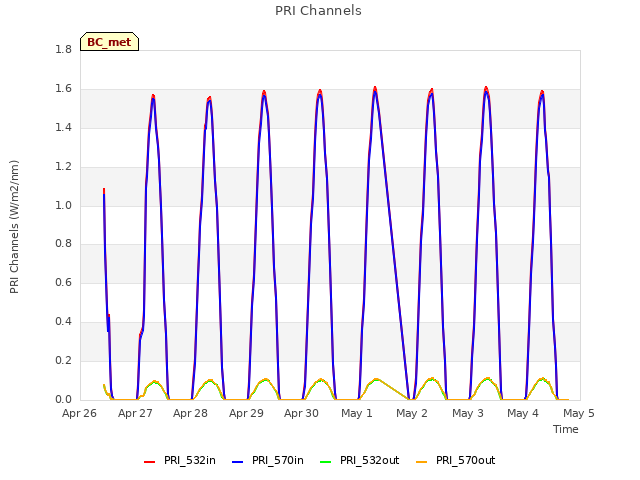640x480 pixels.
Task: Click the 1.8 y-axis tick label
Action: [63, 49]
